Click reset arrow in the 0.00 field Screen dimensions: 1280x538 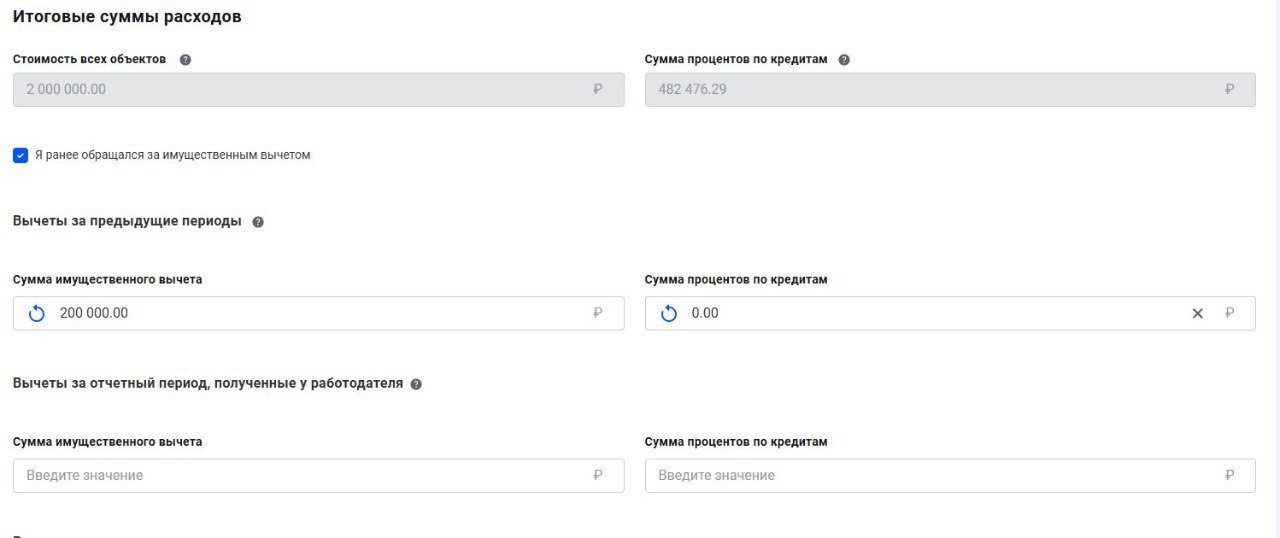pos(669,314)
